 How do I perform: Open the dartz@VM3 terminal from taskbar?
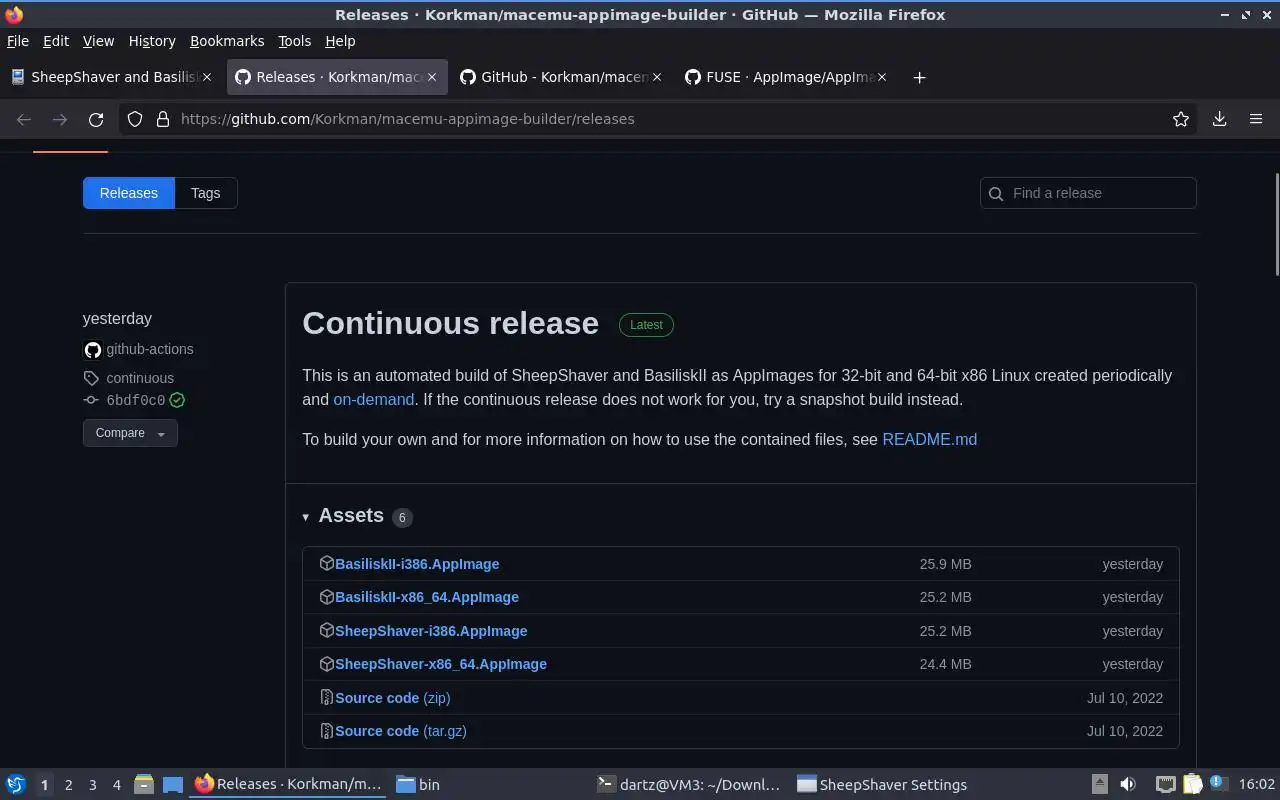(689, 785)
